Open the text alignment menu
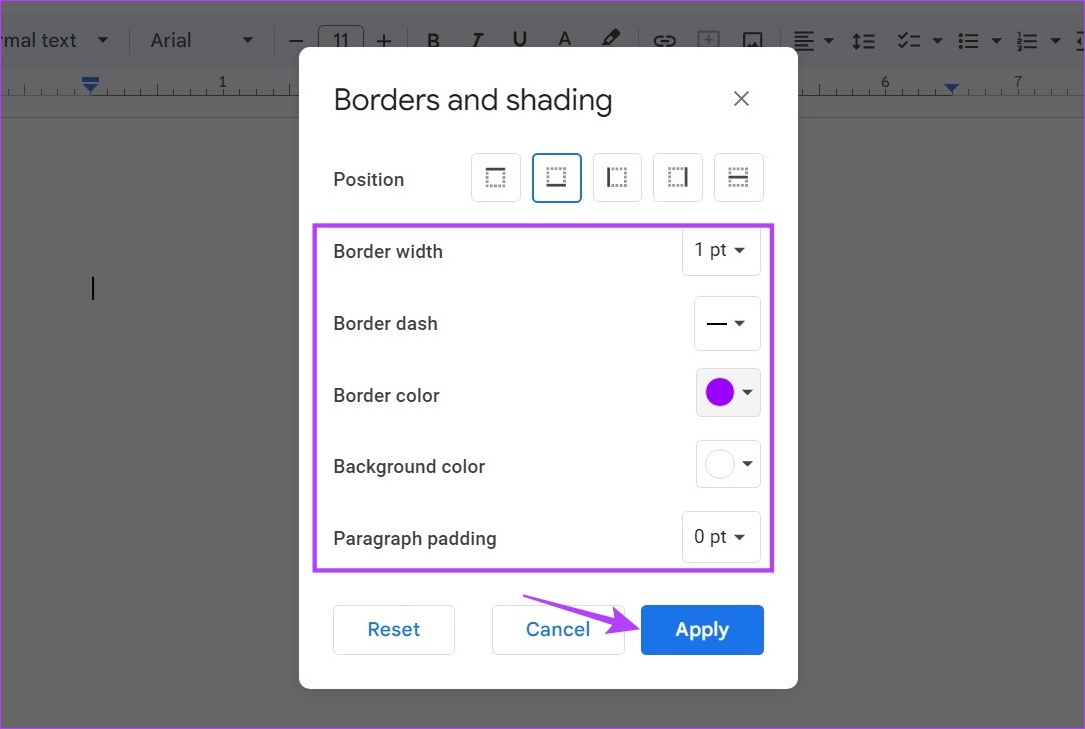Screen dimensions: 1085x729 [x=812, y=41]
